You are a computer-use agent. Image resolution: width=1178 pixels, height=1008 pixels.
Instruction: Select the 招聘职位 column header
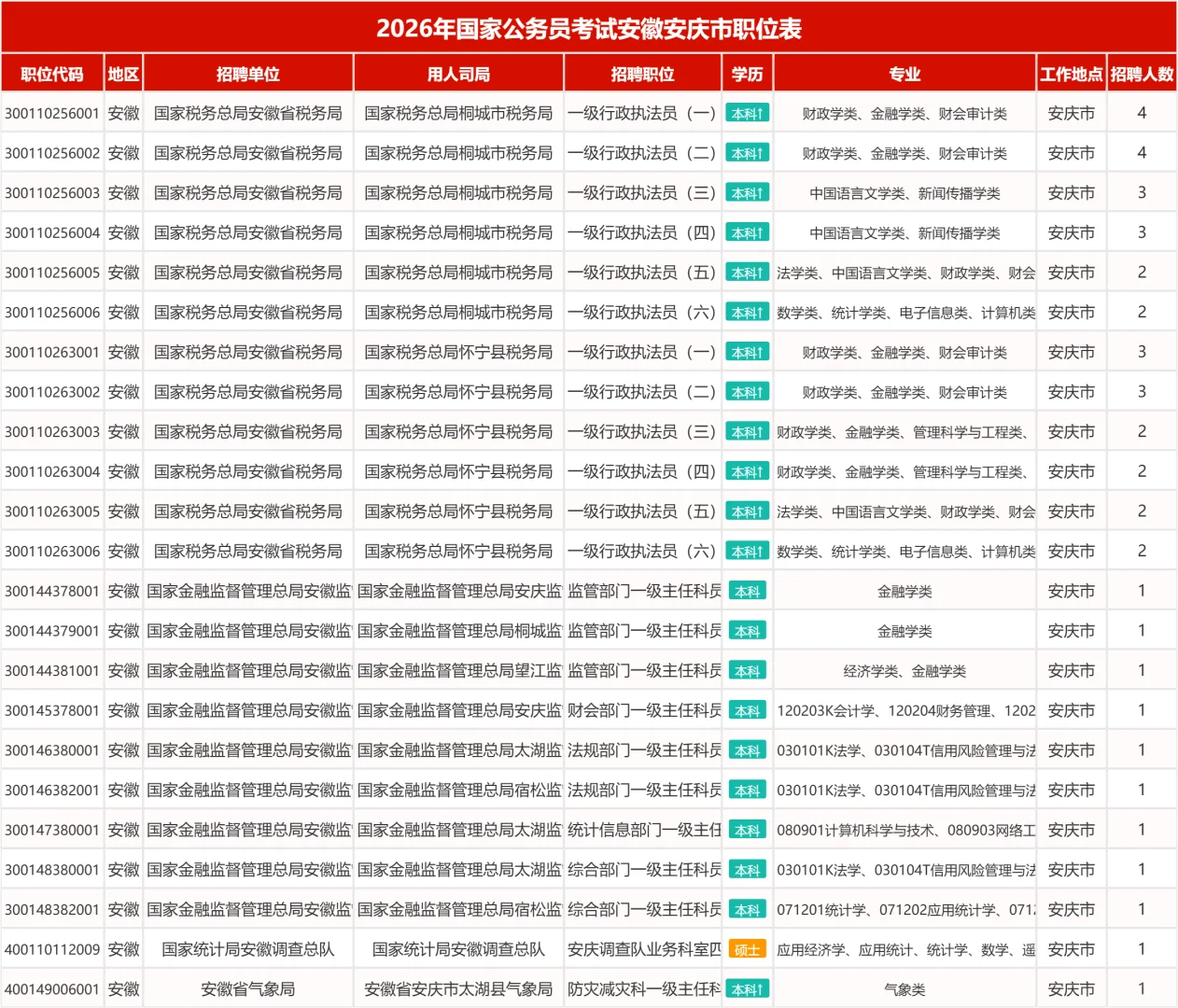coord(642,74)
